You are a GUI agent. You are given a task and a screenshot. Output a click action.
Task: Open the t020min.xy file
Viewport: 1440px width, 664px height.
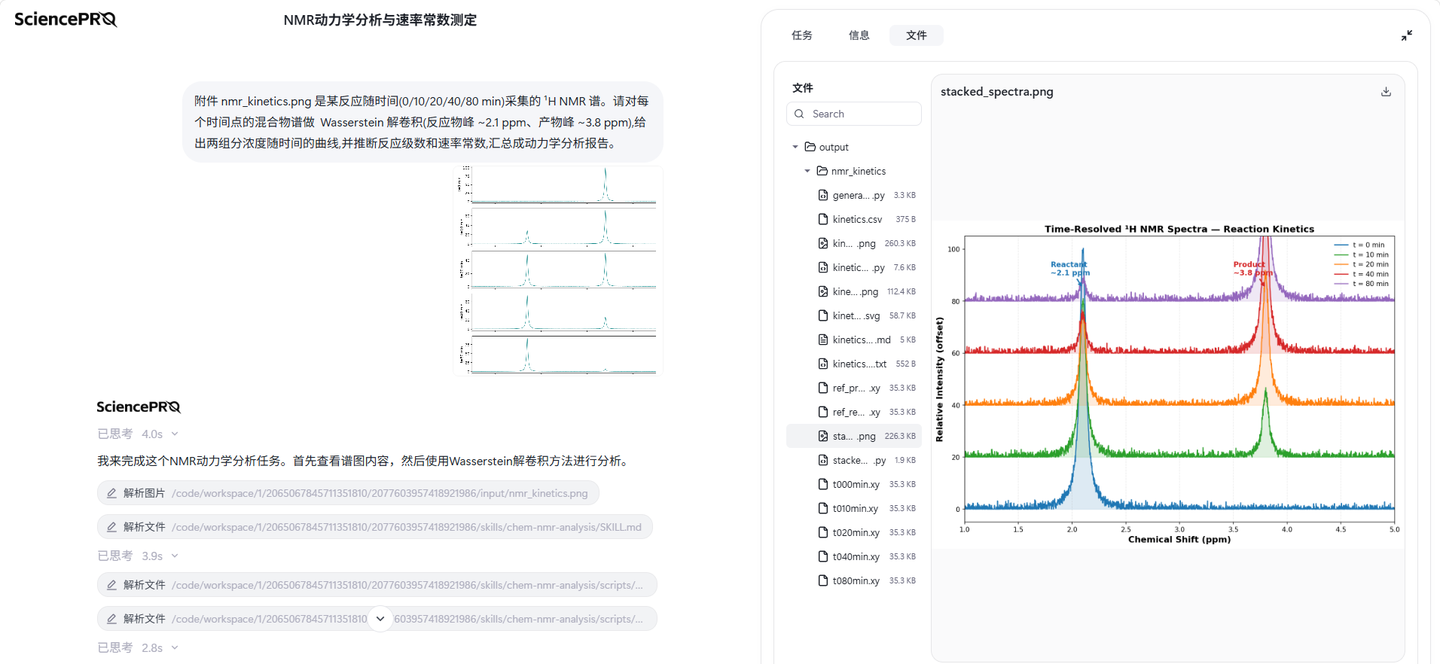click(854, 533)
